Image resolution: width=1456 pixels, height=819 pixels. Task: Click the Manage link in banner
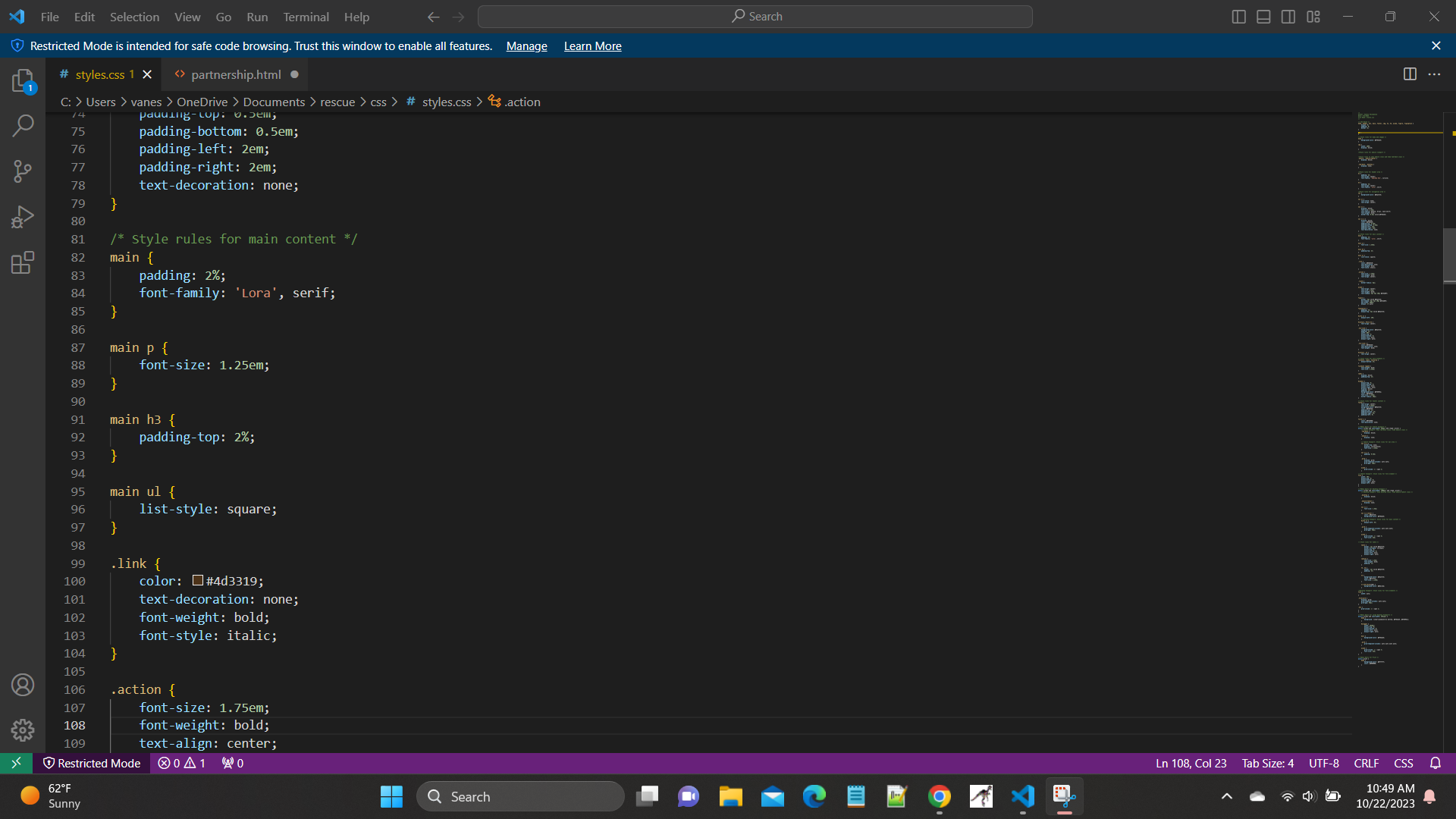[526, 46]
